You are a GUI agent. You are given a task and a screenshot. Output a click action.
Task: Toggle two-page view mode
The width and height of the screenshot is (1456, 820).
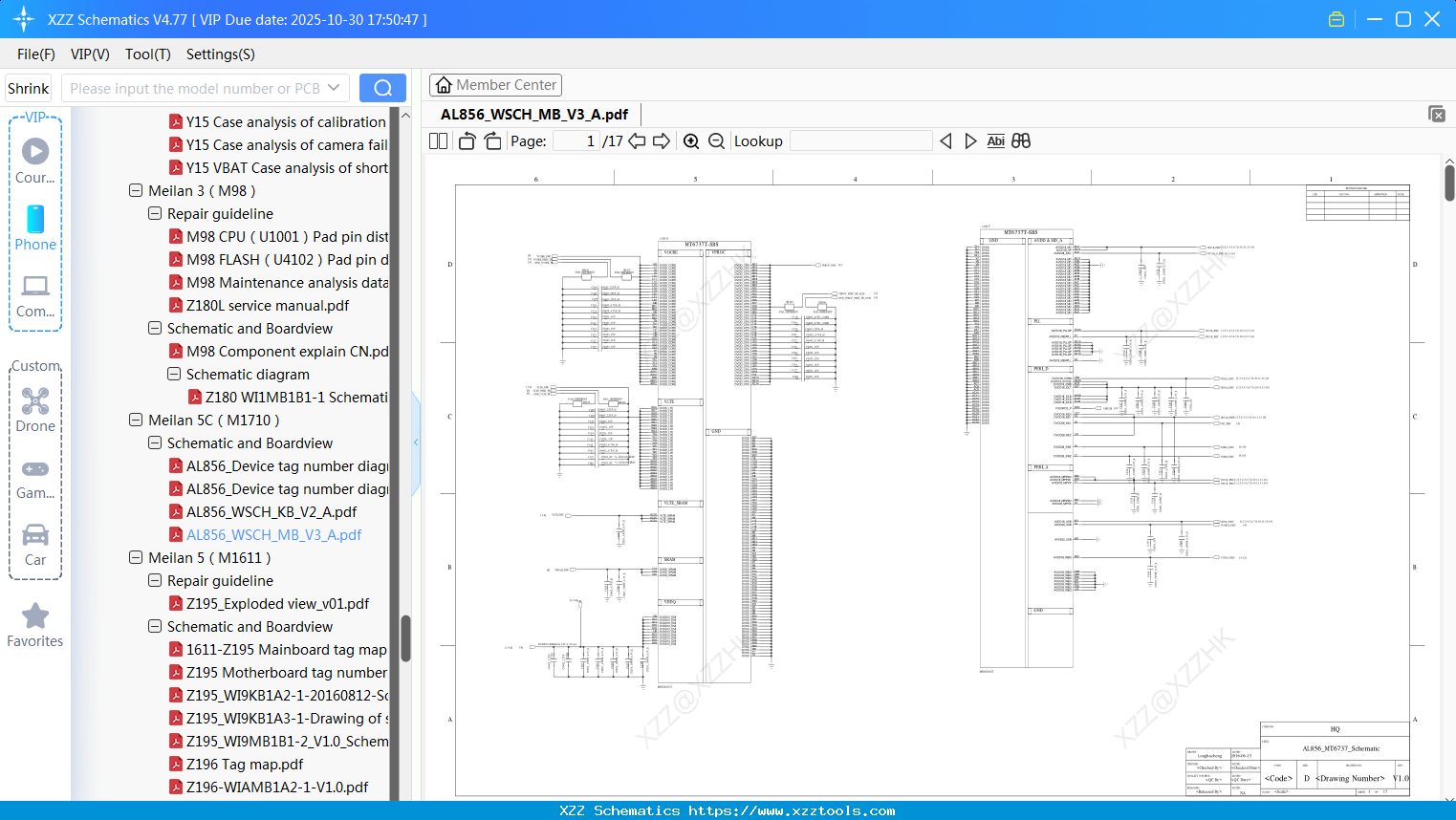click(436, 140)
